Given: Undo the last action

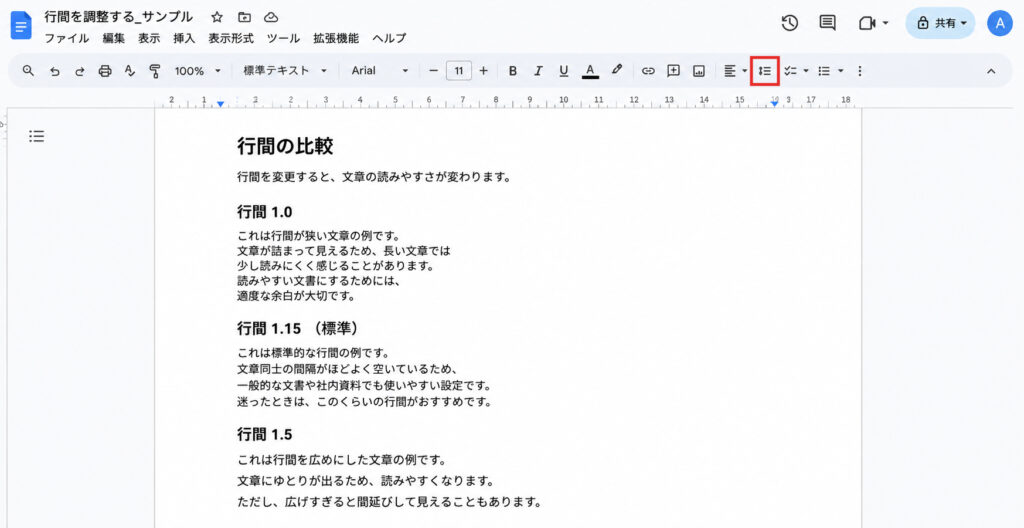Looking at the screenshot, I should click(55, 71).
